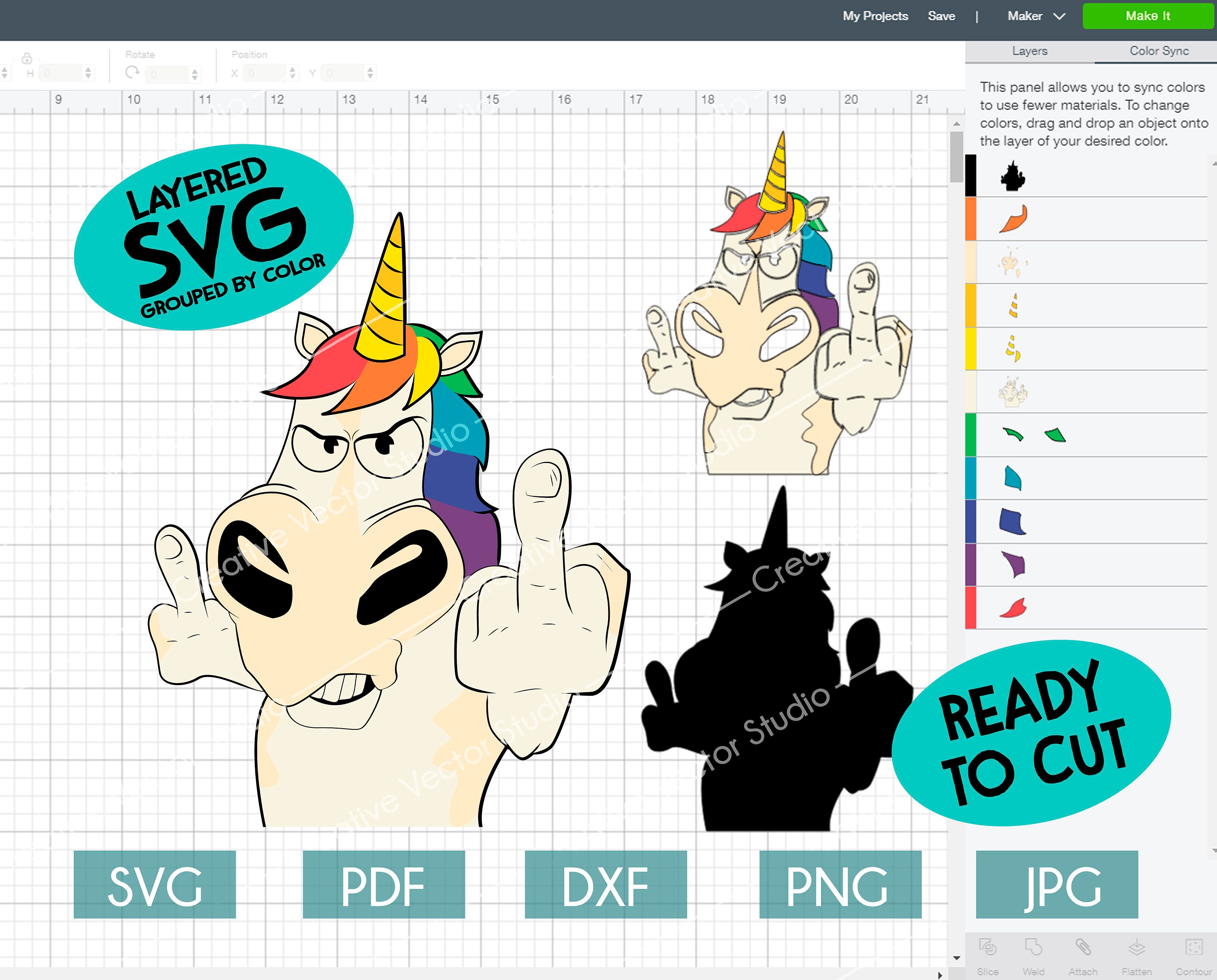Click second green mane piece thumbnail
The height and width of the screenshot is (980, 1217).
pyautogui.click(x=1055, y=435)
